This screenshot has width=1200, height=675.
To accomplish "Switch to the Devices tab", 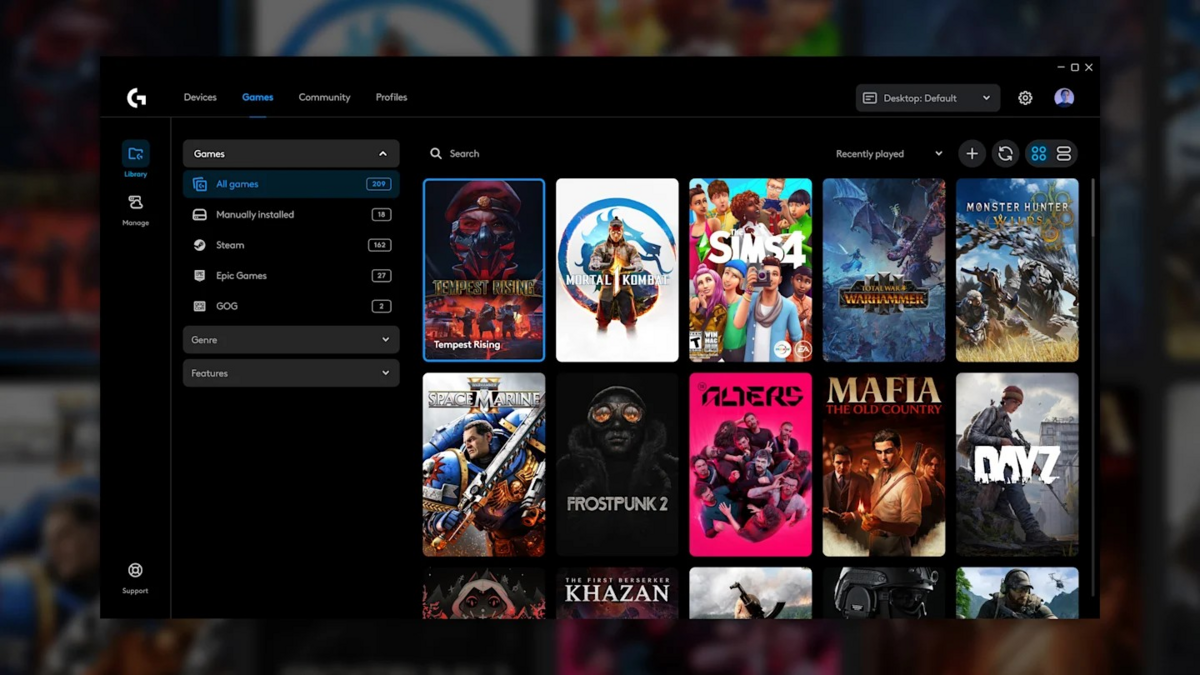I will (x=200, y=97).
